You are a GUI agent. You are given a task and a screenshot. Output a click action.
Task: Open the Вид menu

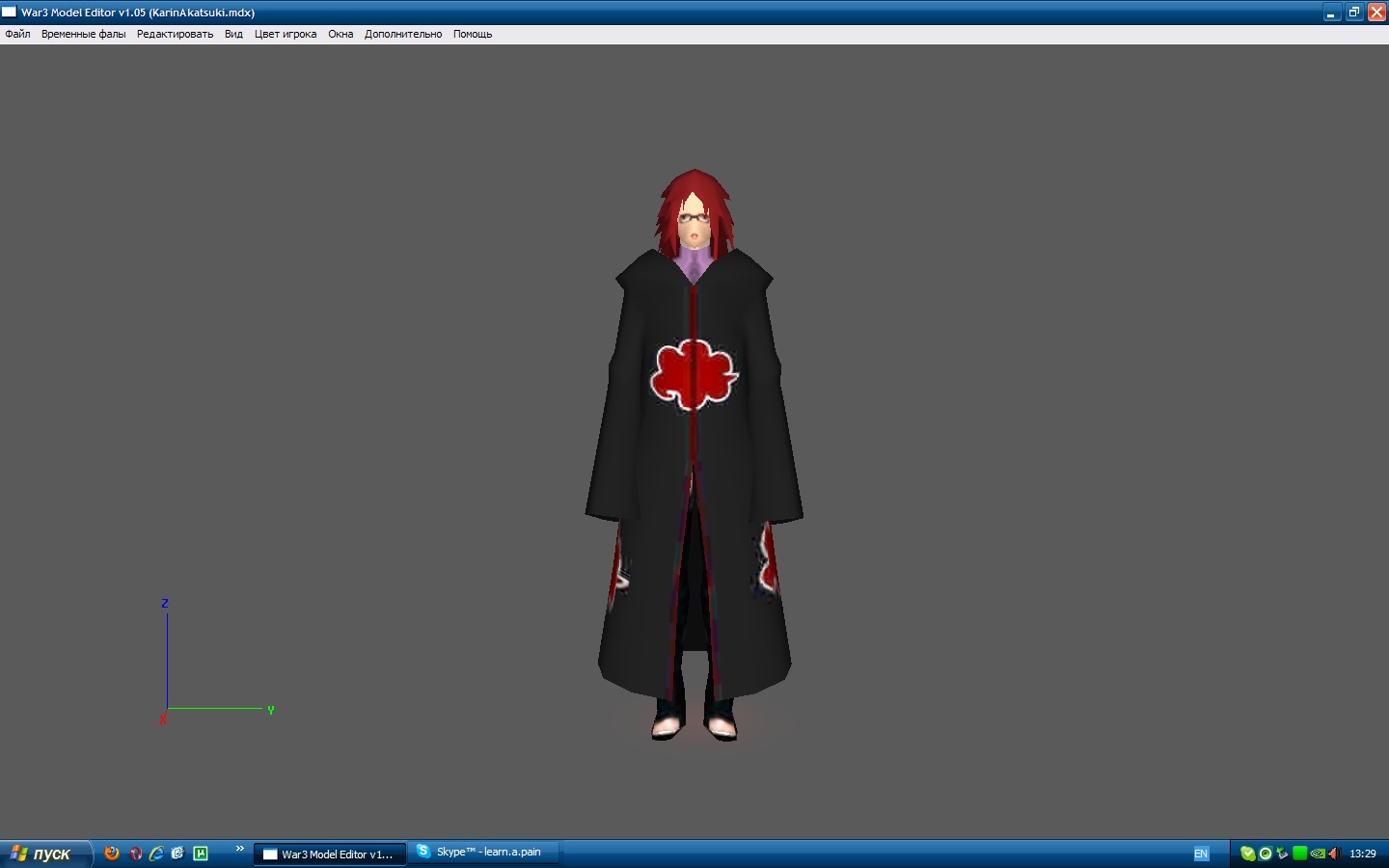pyautogui.click(x=233, y=34)
